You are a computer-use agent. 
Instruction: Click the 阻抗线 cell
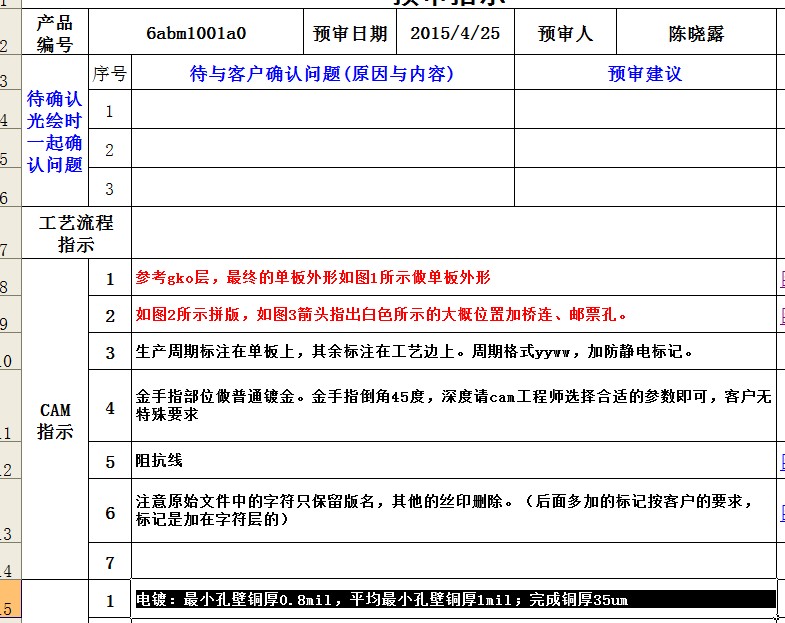(x=454, y=460)
